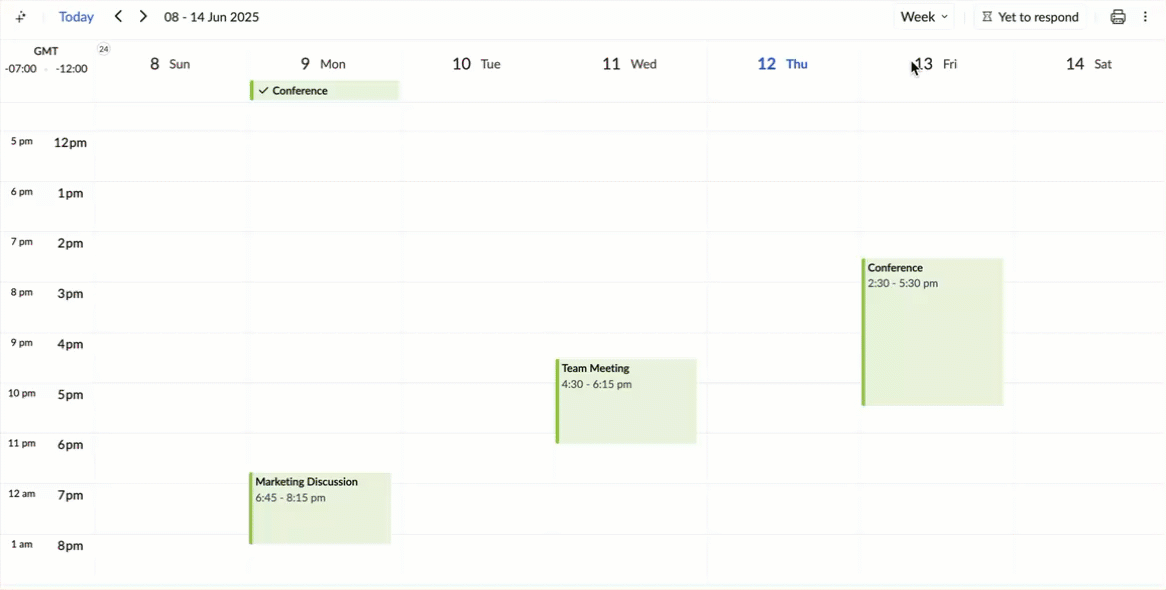The height and width of the screenshot is (590, 1166).
Task: Select the 9 Mon day header
Action: [323, 64]
